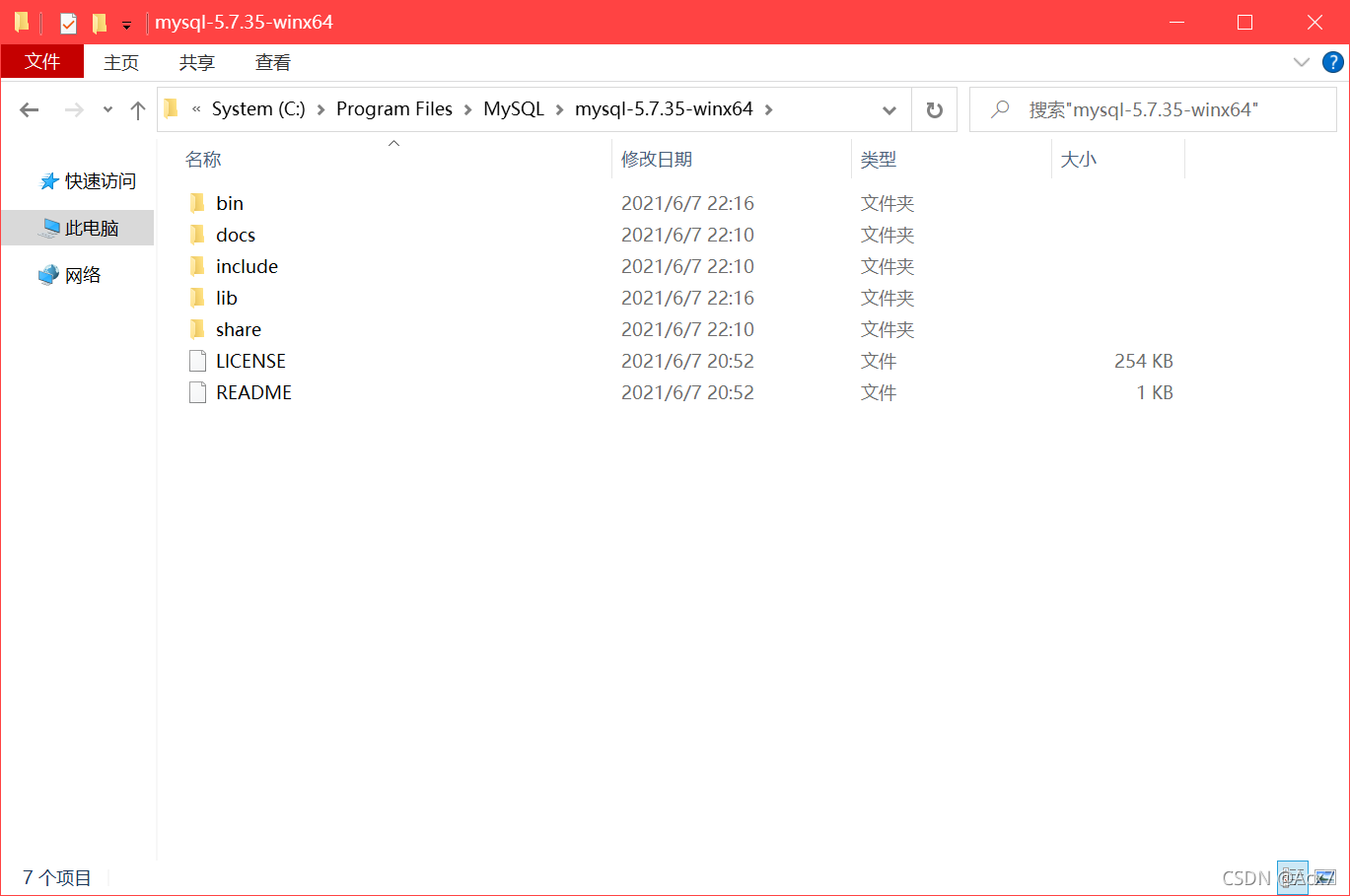This screenshot has width=1350, height=896.
Task: Click the search box for mysql-5.7.35-winx64
Action: pos(1153,109)
